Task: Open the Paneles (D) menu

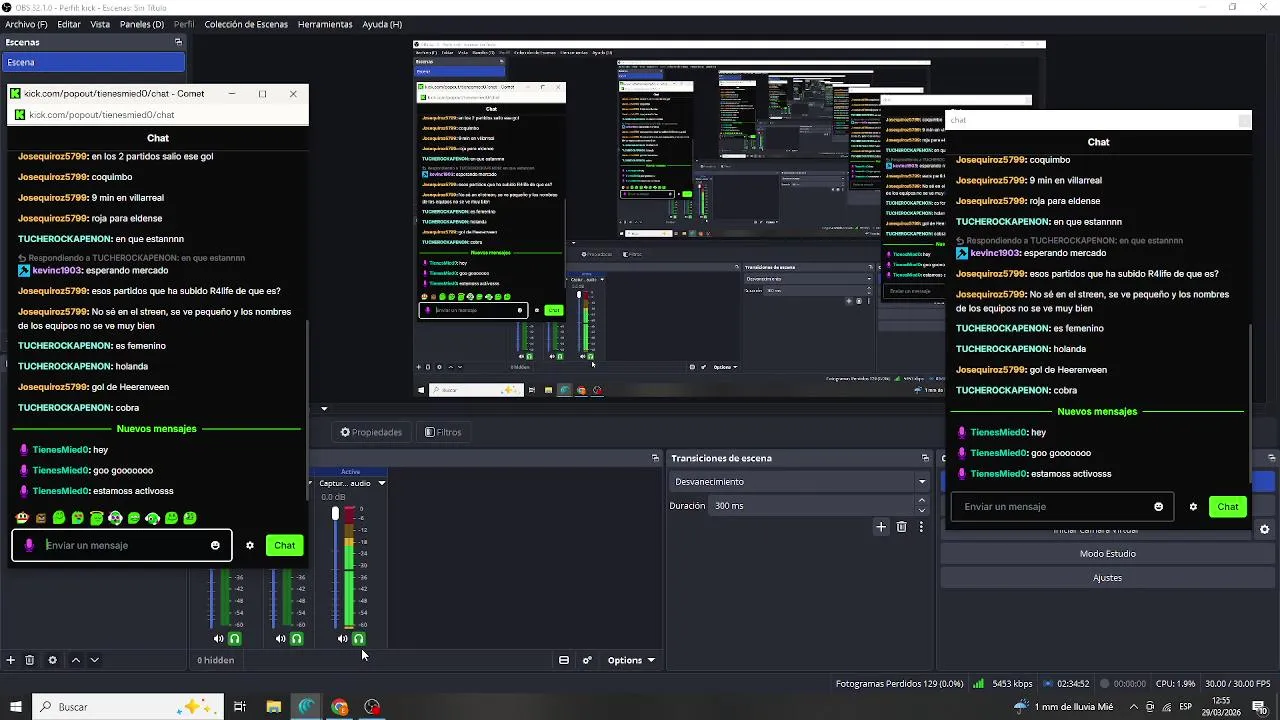Action: (x=142, y=24)
